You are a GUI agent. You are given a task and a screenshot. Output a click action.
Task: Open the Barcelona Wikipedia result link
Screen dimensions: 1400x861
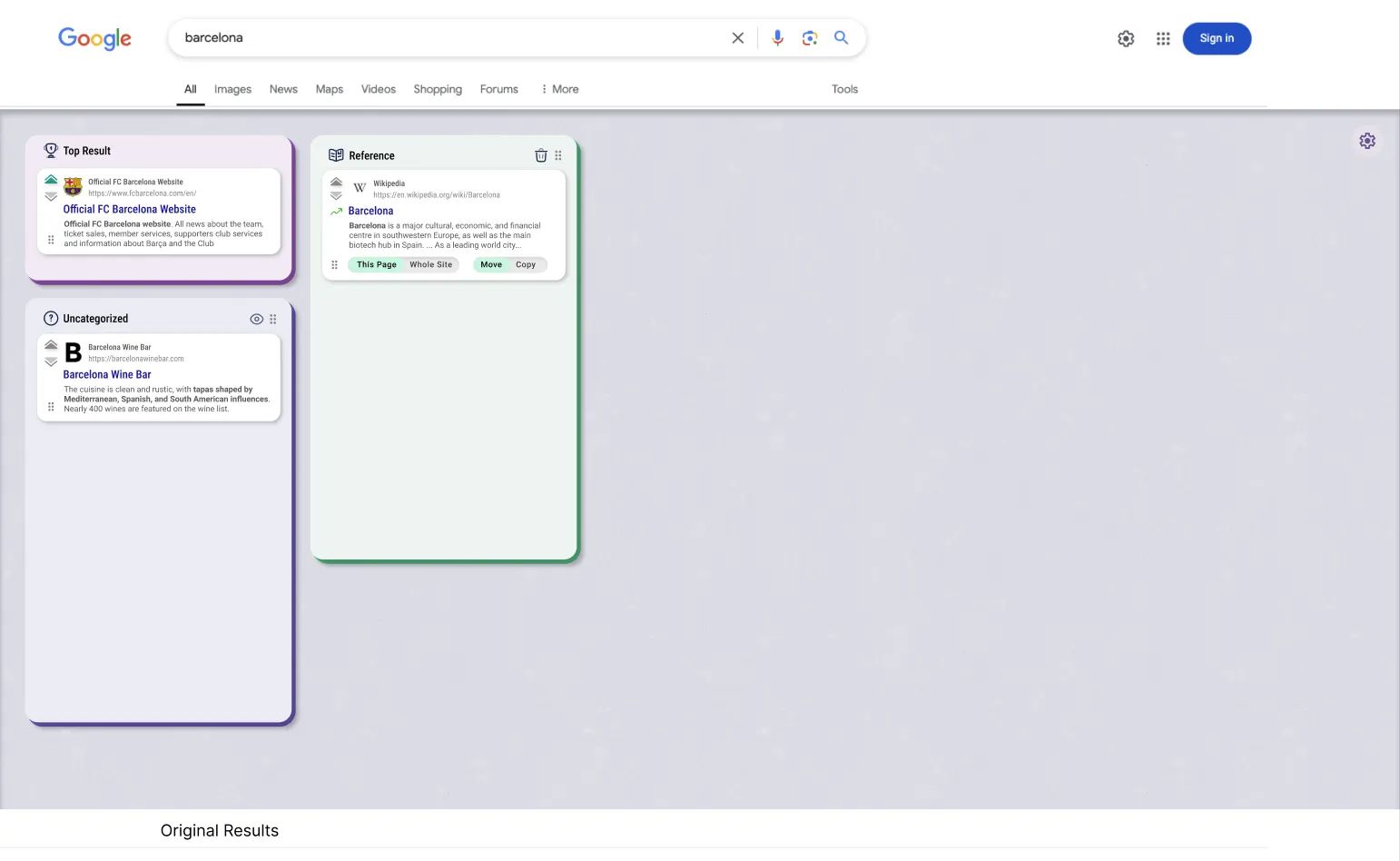point(371,211)
